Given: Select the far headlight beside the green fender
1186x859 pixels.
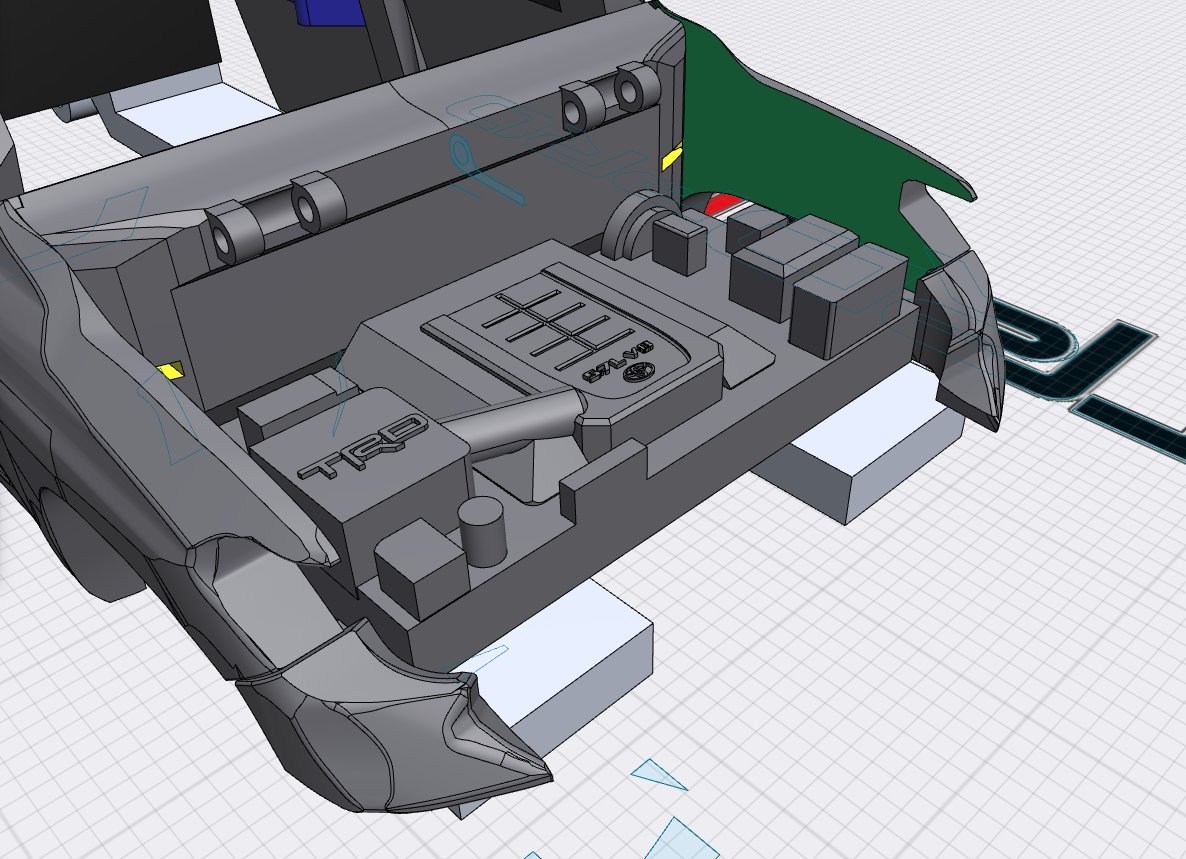Looking at the screenshot, I should (x=960, y=338).
